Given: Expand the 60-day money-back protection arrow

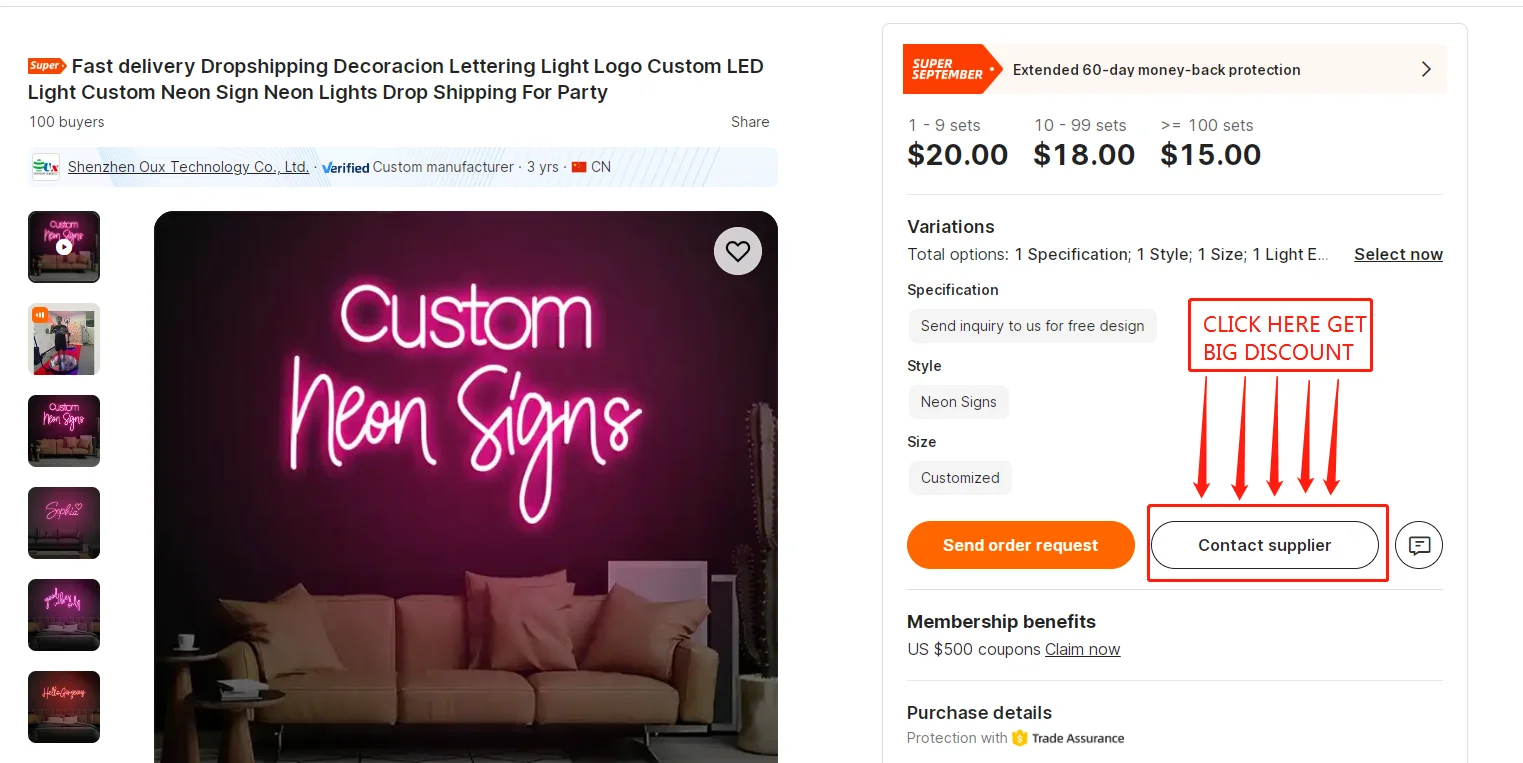Looking at the screenshot, I should (x=1426, y=69).
